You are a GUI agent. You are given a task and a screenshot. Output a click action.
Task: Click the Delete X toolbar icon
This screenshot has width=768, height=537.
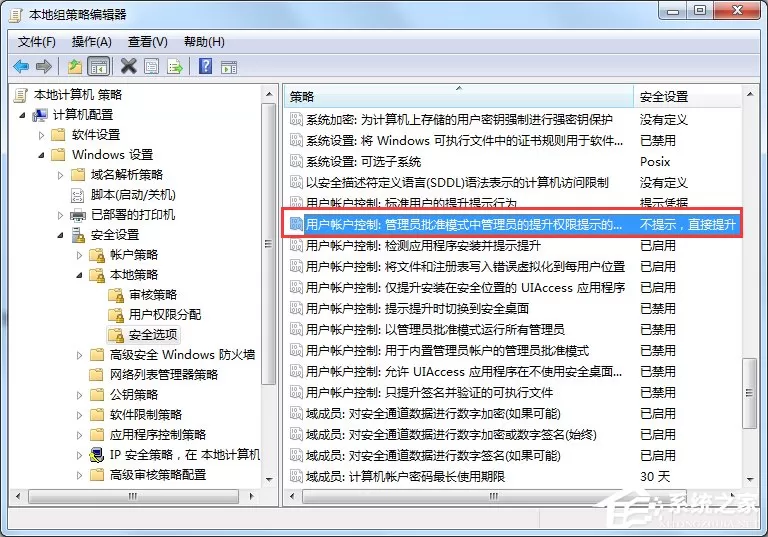tap(128, 66)
